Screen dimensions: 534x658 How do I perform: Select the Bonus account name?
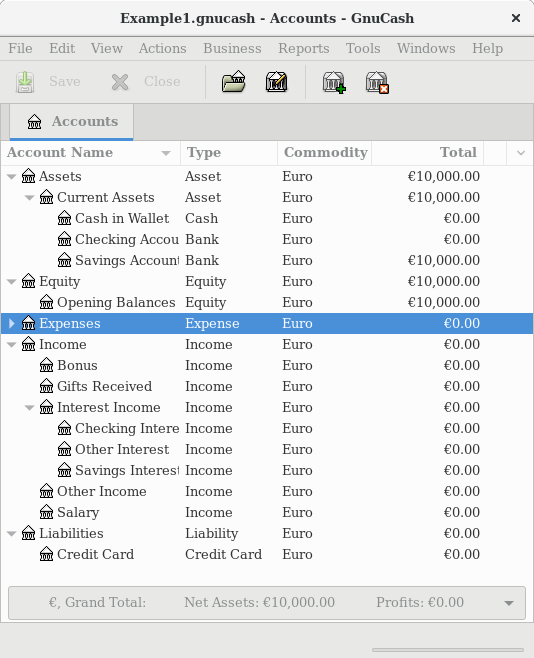pos(77,366)
